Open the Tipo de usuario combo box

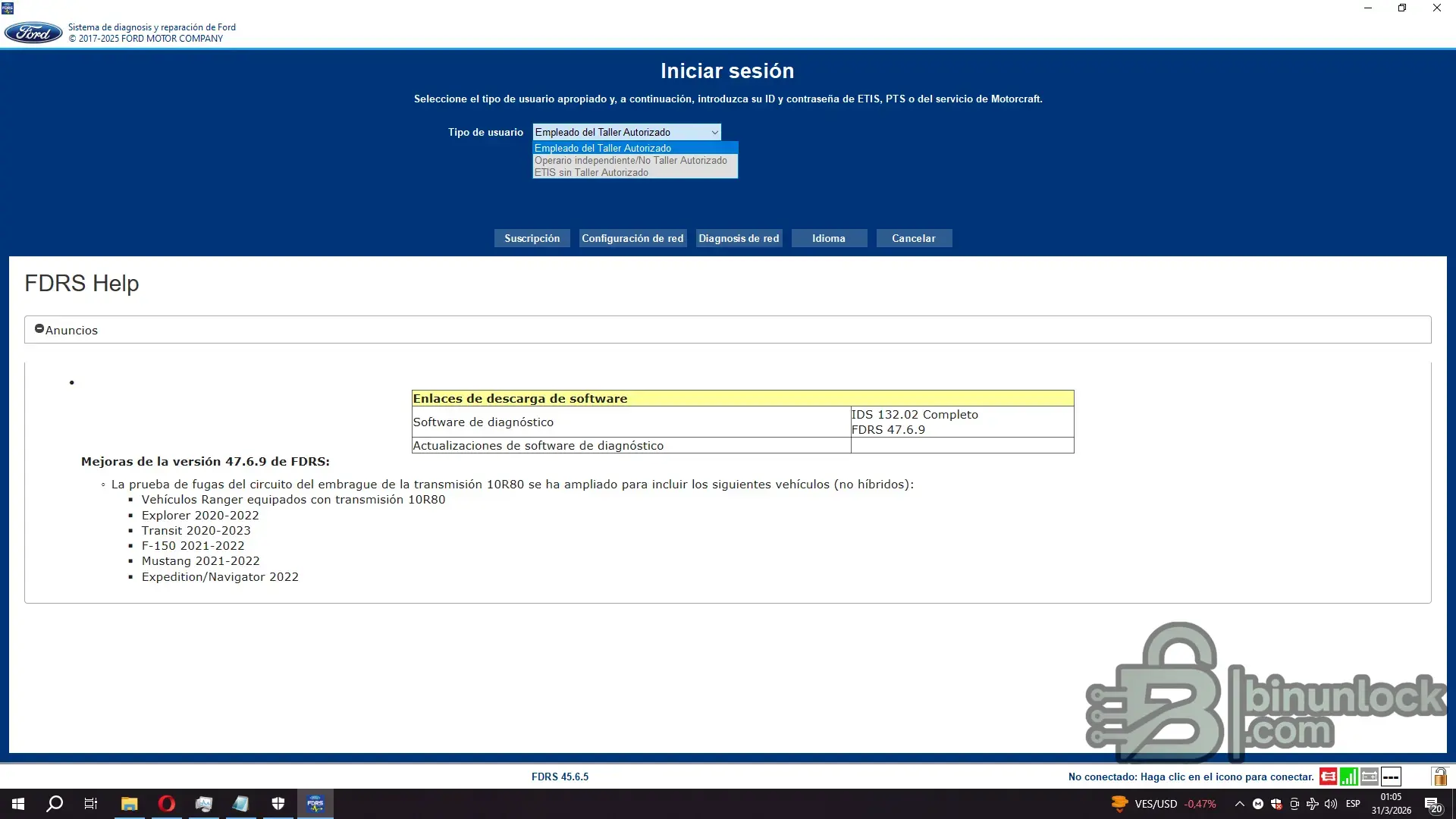[626, 132]
